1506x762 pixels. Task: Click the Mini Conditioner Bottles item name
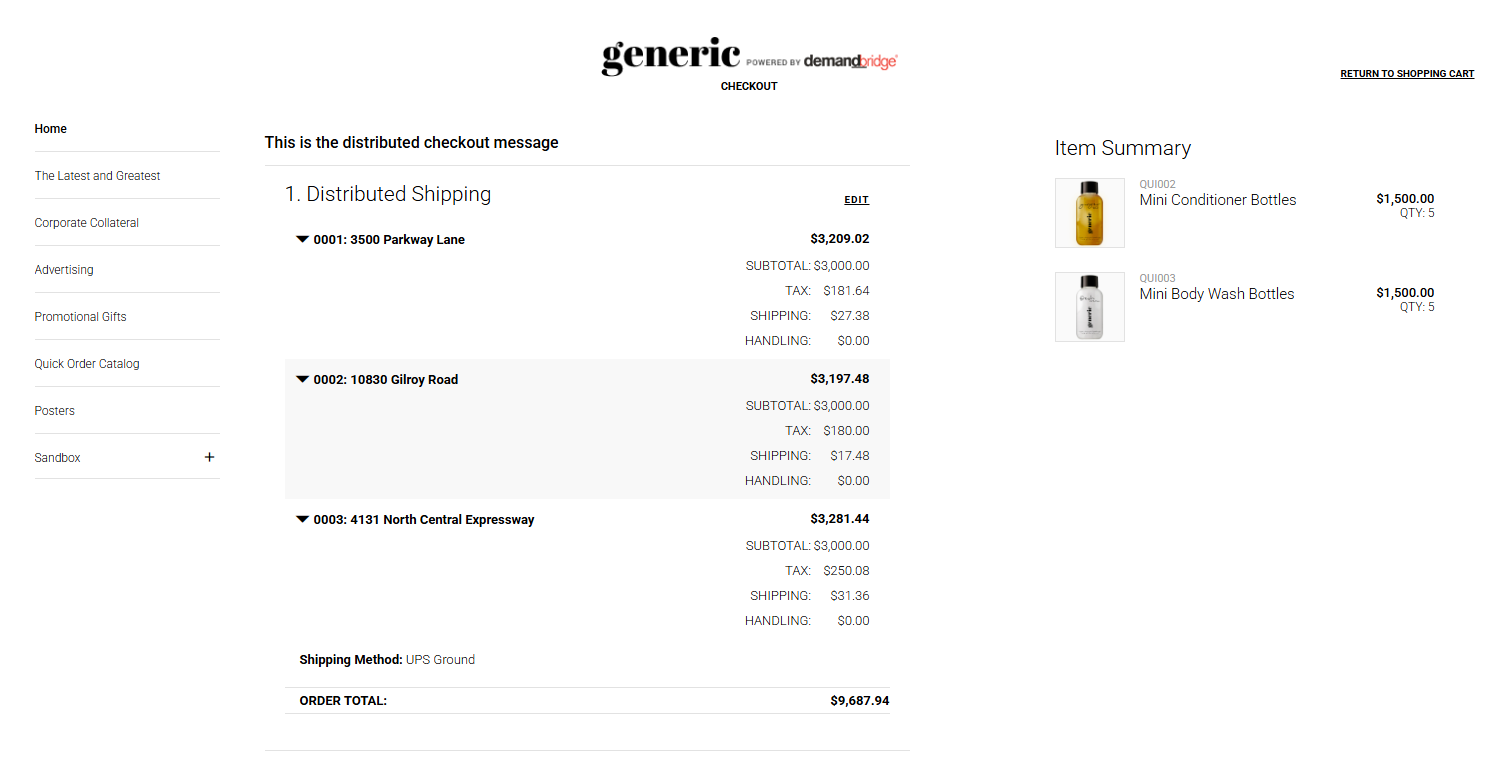[x=1218, y=200]
